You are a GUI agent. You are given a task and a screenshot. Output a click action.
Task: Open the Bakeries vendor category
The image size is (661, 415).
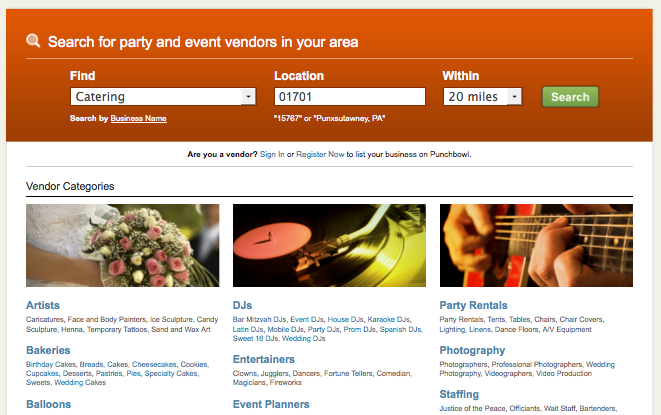[48, 350]
